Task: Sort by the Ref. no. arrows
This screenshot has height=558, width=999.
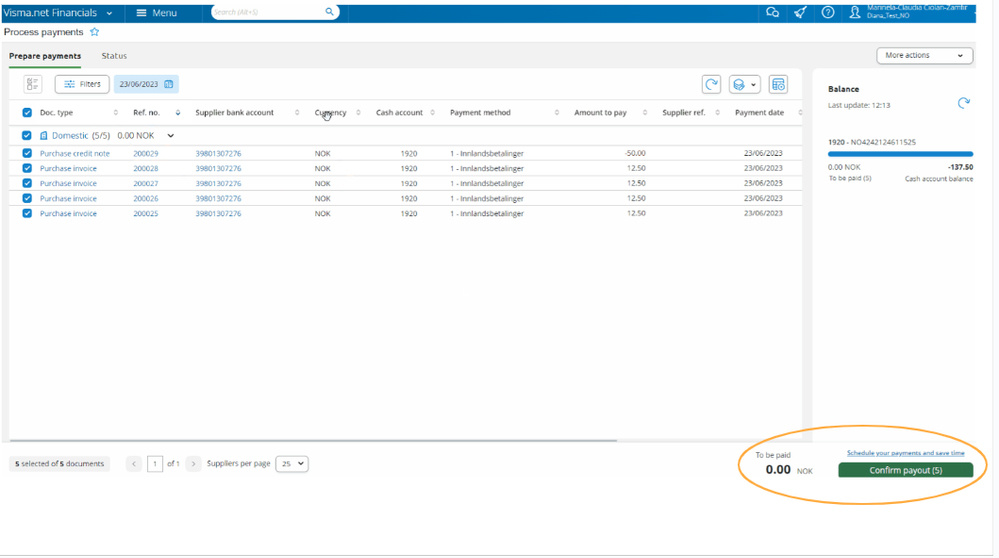Action: pos(178,113)
